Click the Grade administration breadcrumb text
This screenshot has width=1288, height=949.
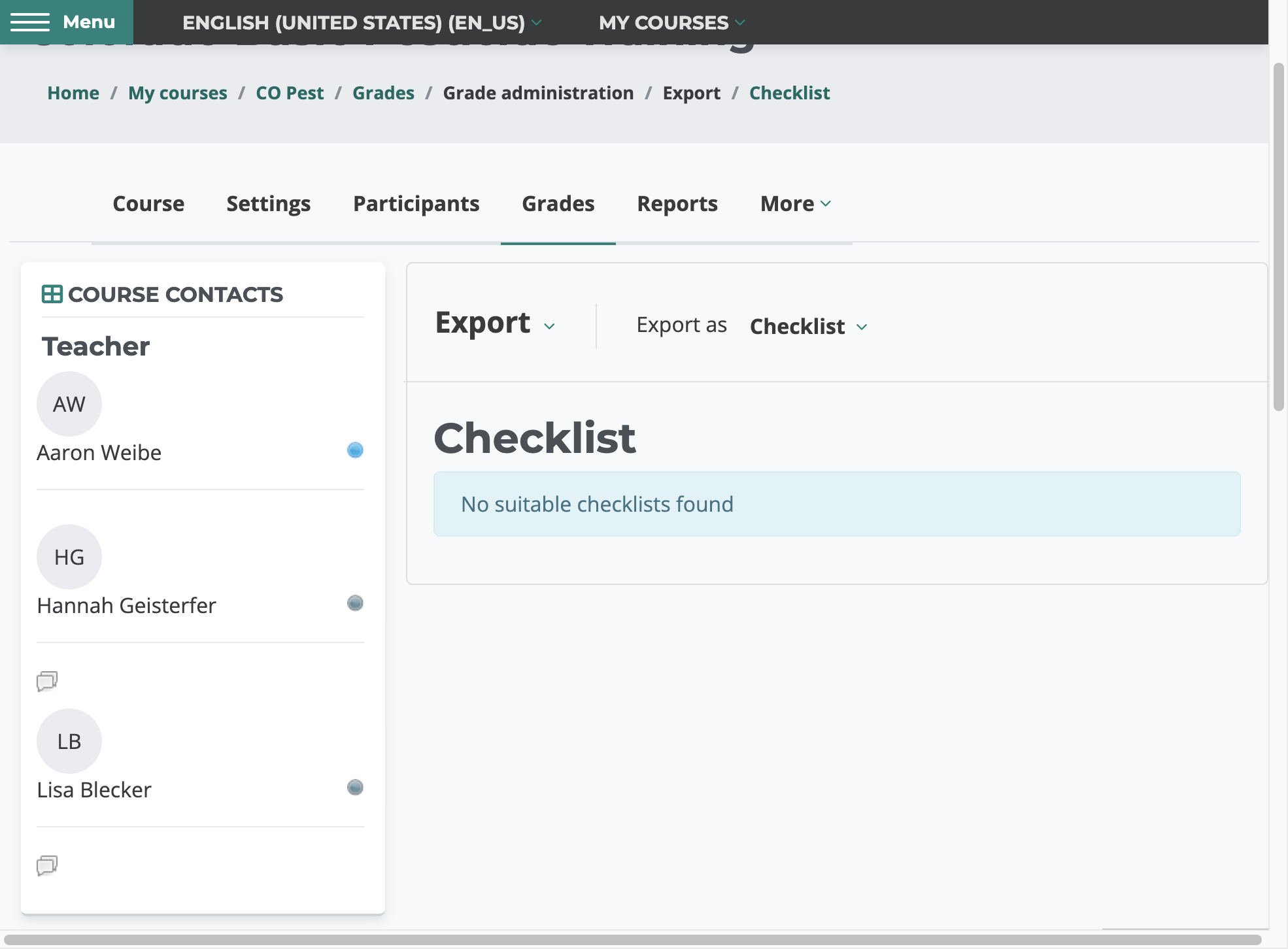click(539, 93)
